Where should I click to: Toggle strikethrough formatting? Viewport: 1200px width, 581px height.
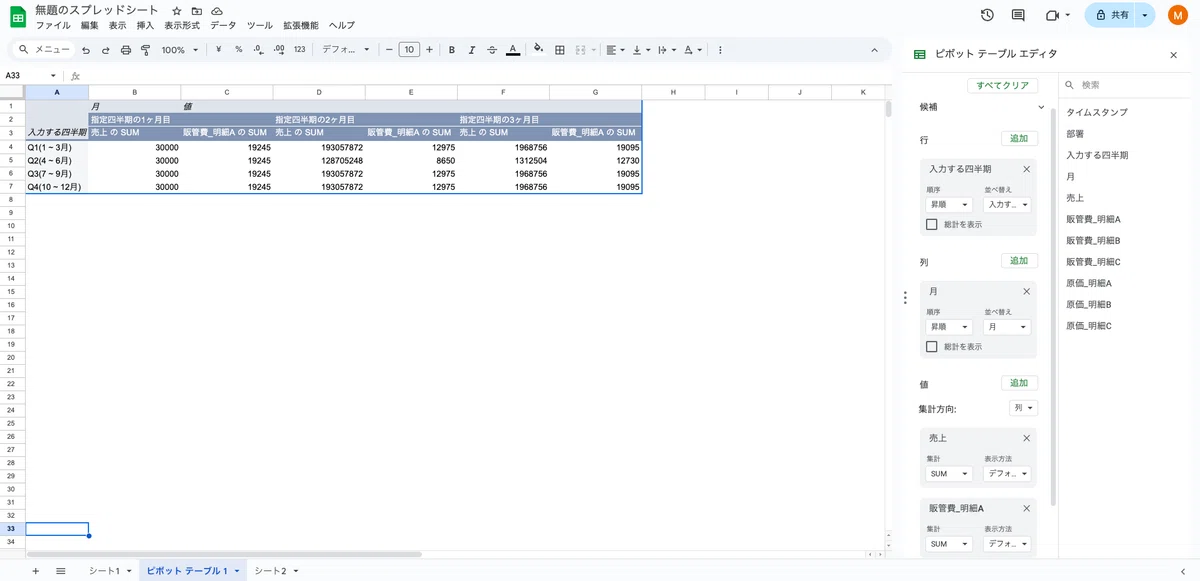pos(492,49)
